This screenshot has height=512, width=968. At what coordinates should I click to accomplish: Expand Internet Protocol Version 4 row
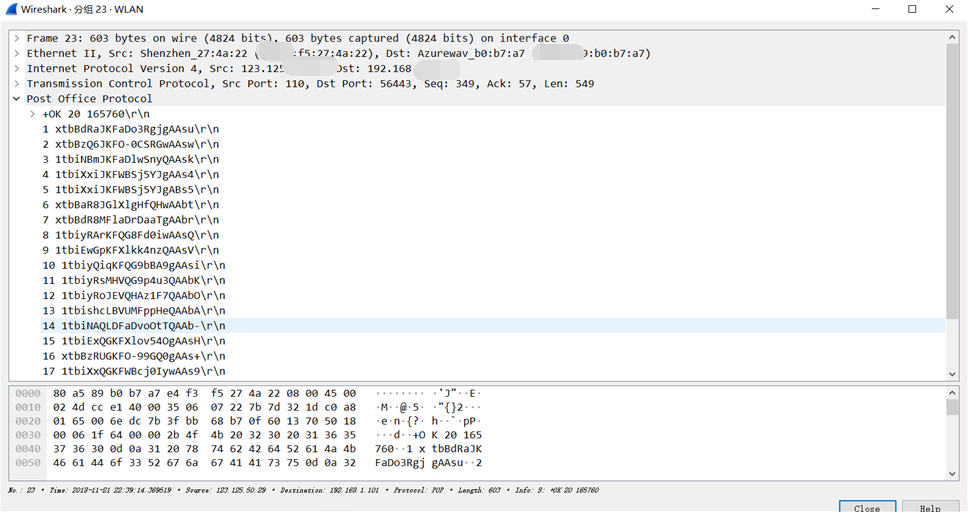17,69
